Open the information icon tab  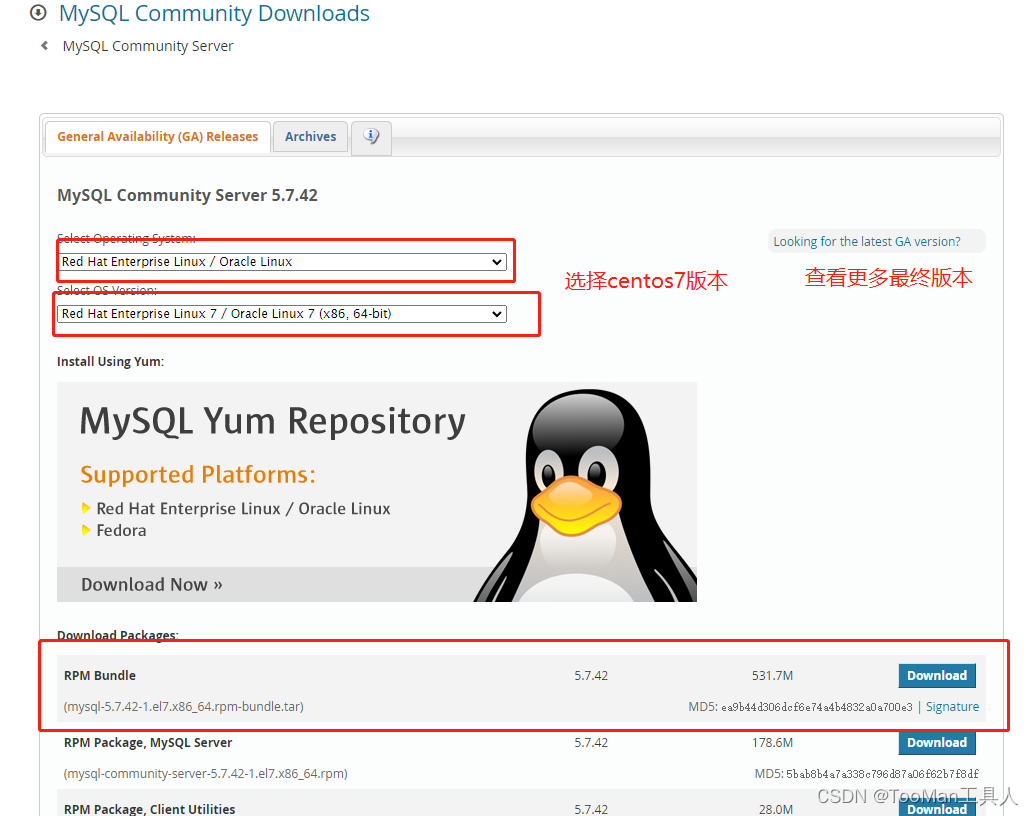point(371,137)
